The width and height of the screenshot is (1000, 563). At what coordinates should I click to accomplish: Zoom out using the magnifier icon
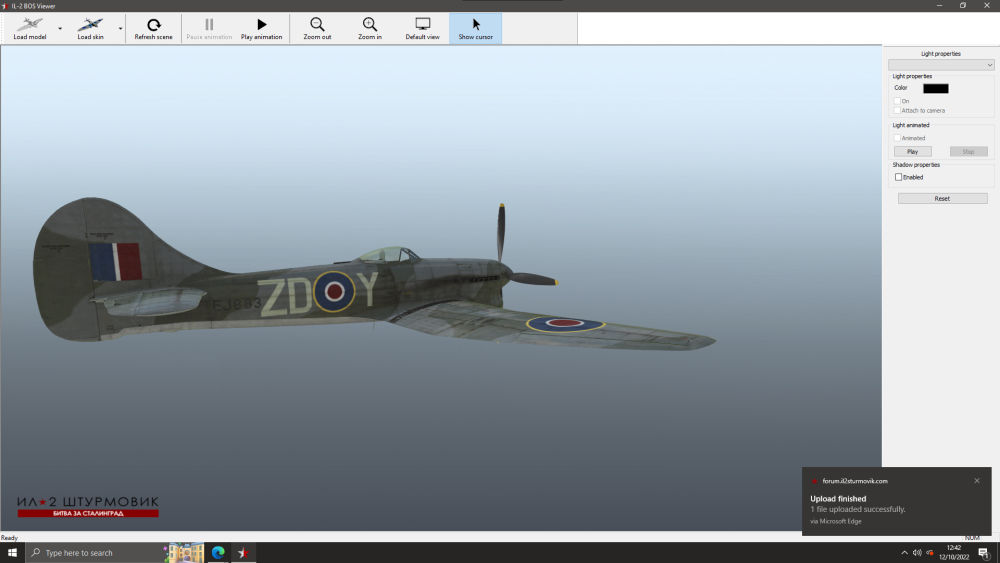317,24
